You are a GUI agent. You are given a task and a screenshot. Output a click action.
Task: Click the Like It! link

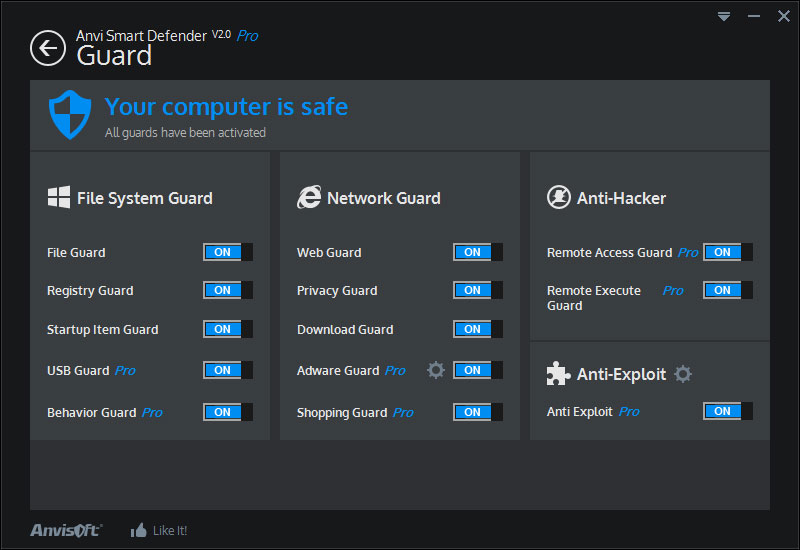pyautogui.click(x=170, y=531)
